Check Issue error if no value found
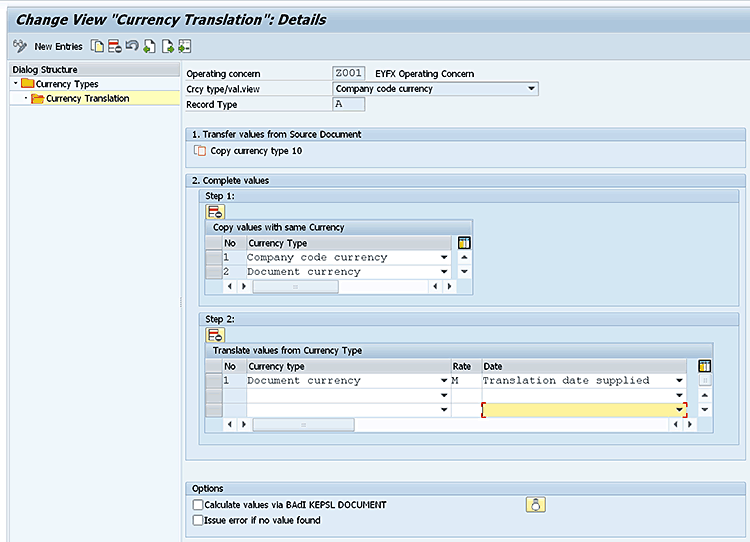Viewport: 750px width, 542px height. (x=198, y=520)
